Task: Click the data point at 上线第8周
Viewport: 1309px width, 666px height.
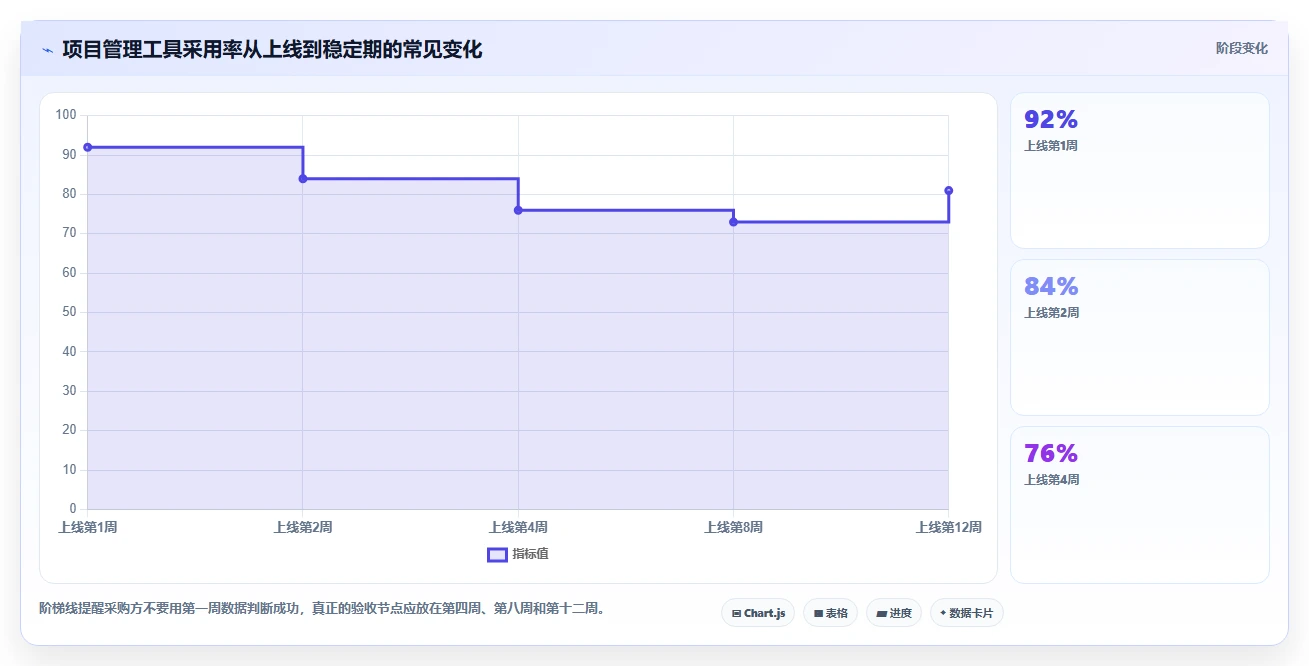Action: [733, 222]
